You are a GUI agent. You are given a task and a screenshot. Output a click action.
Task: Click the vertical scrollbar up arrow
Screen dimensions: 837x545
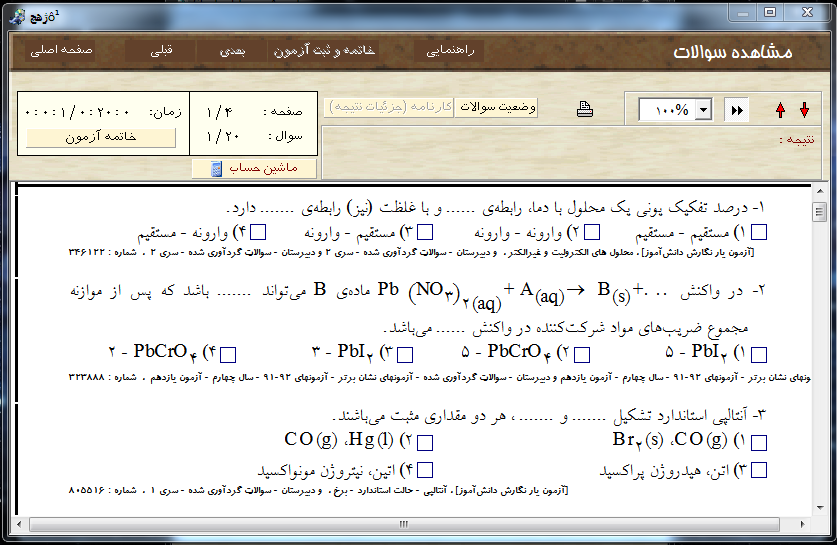click(x=820, y=191)
